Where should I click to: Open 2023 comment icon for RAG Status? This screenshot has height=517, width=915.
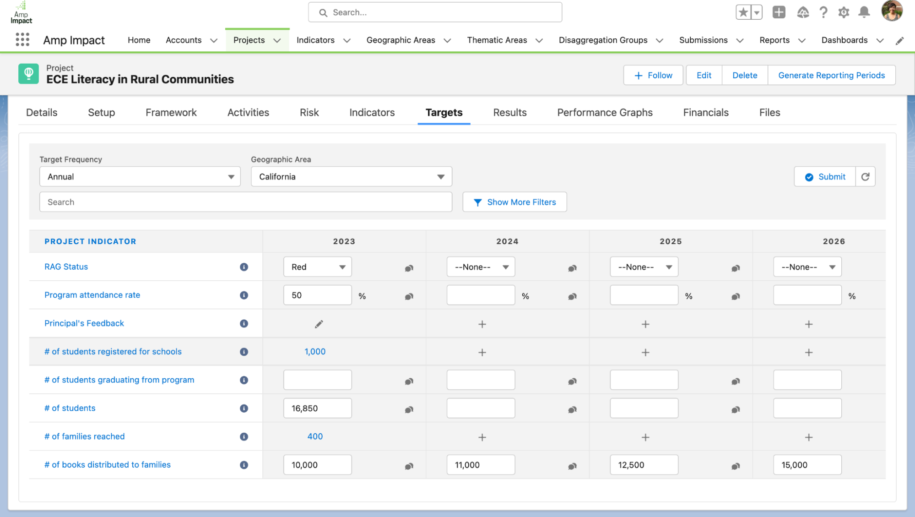point(409,268)
